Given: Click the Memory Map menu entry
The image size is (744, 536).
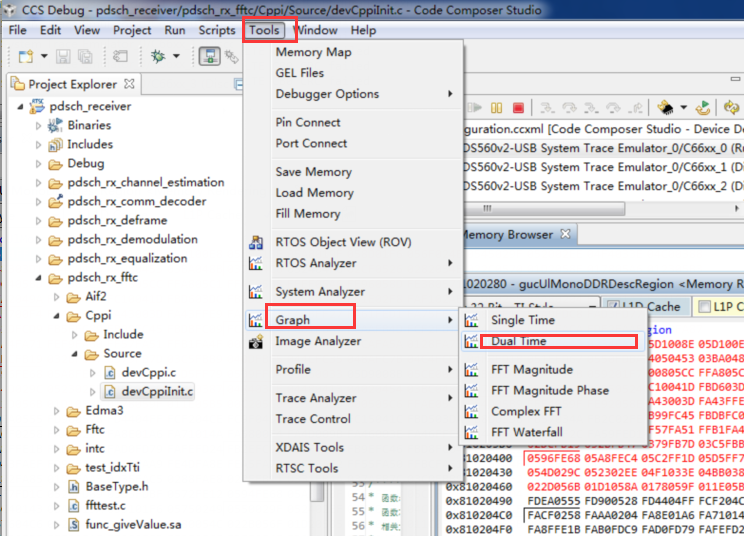Looking at the screenshot, I should (313, 52).
